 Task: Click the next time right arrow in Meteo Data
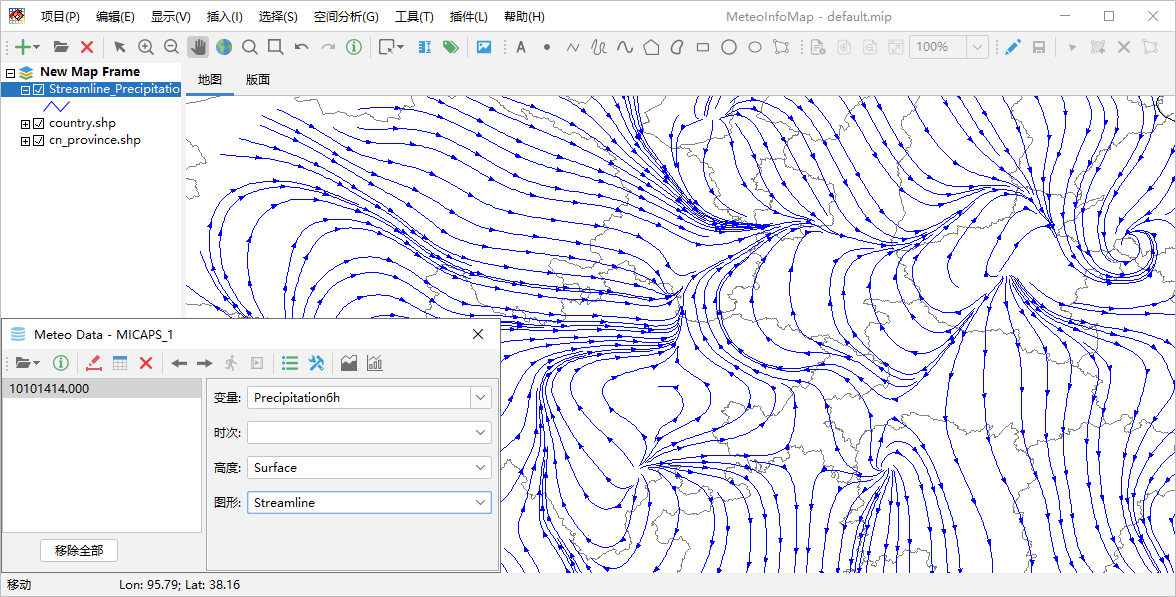coord(205,363)
